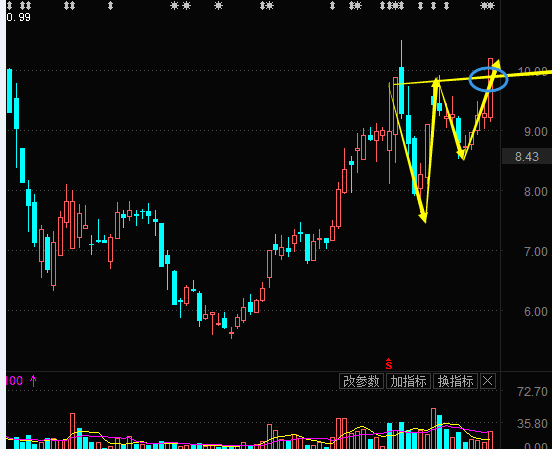Click the rightmost star markers at the top
The image size is (552, 449).
[488, 5]
